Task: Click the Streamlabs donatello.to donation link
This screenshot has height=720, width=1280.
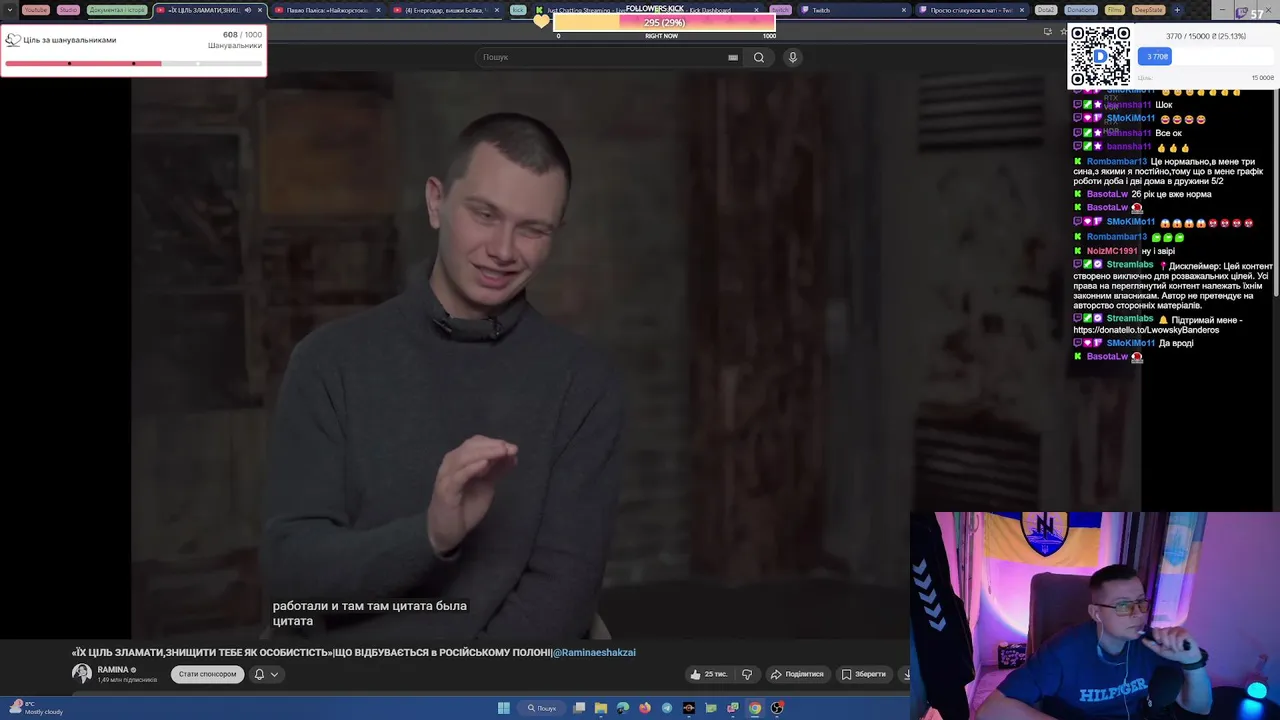Action: point(1146,330)
